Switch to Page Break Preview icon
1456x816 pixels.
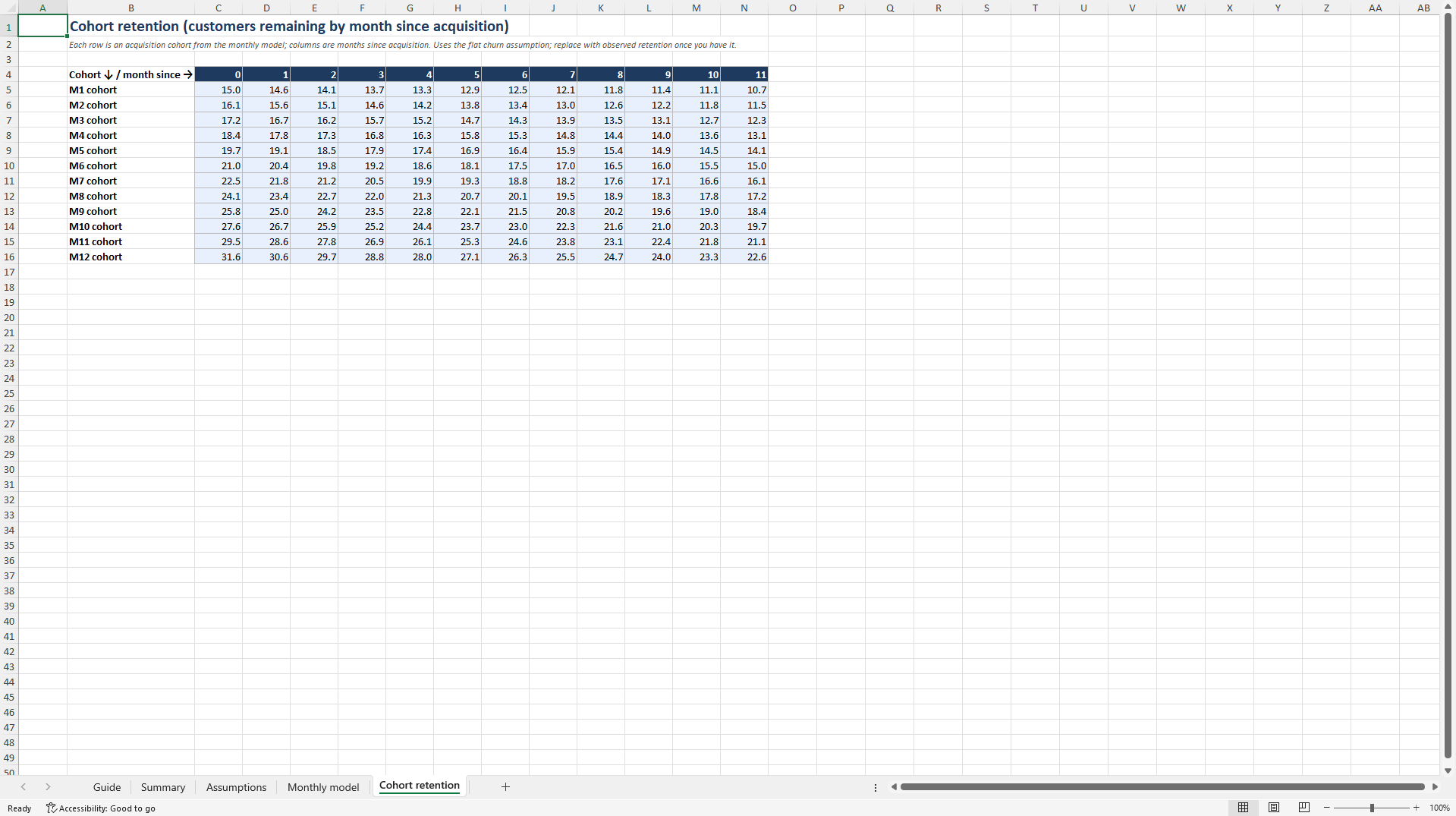[x=1304, y=808]
